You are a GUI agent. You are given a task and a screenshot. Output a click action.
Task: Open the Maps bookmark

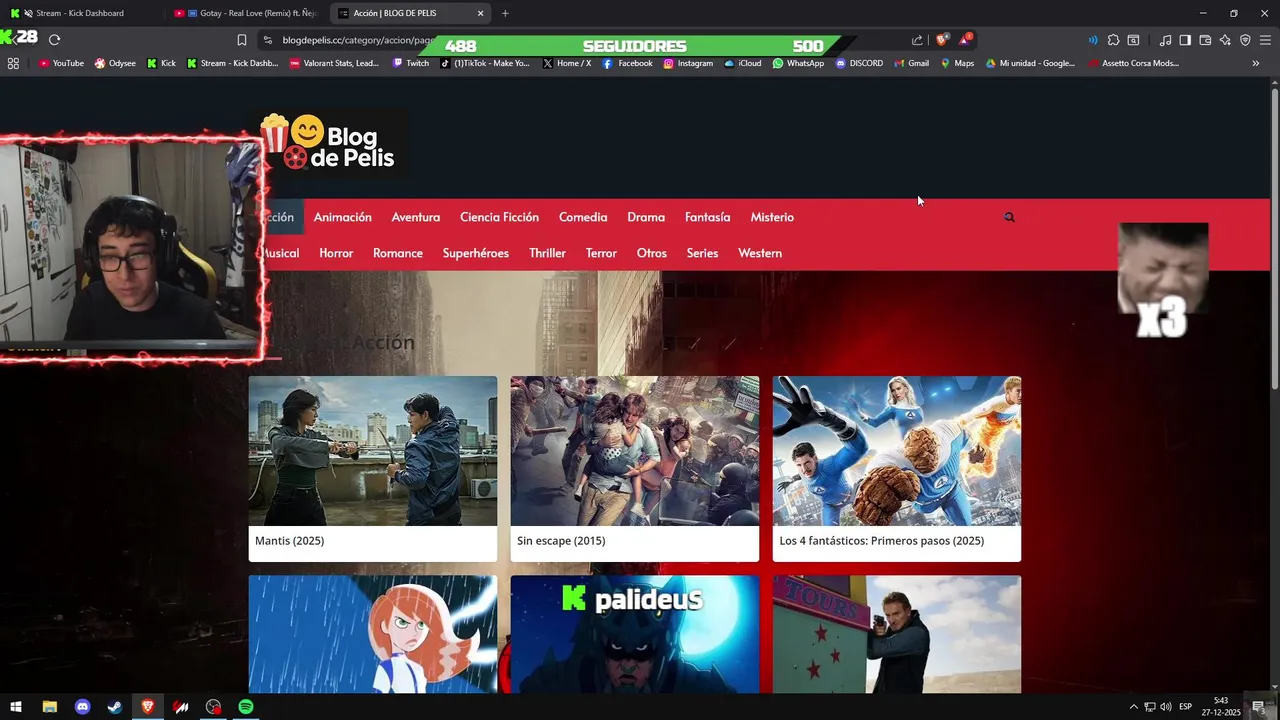957,63
